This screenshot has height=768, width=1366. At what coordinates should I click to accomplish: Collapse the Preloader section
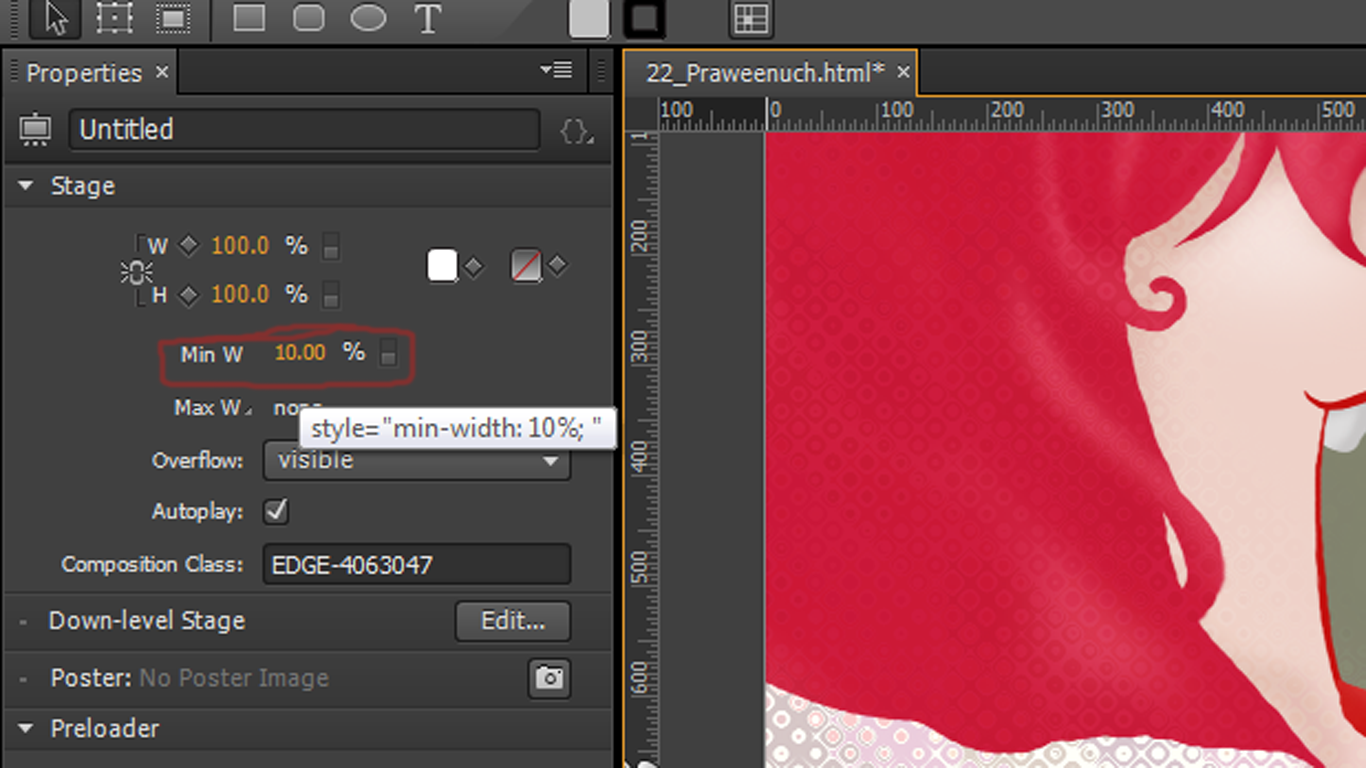(27, 728)
